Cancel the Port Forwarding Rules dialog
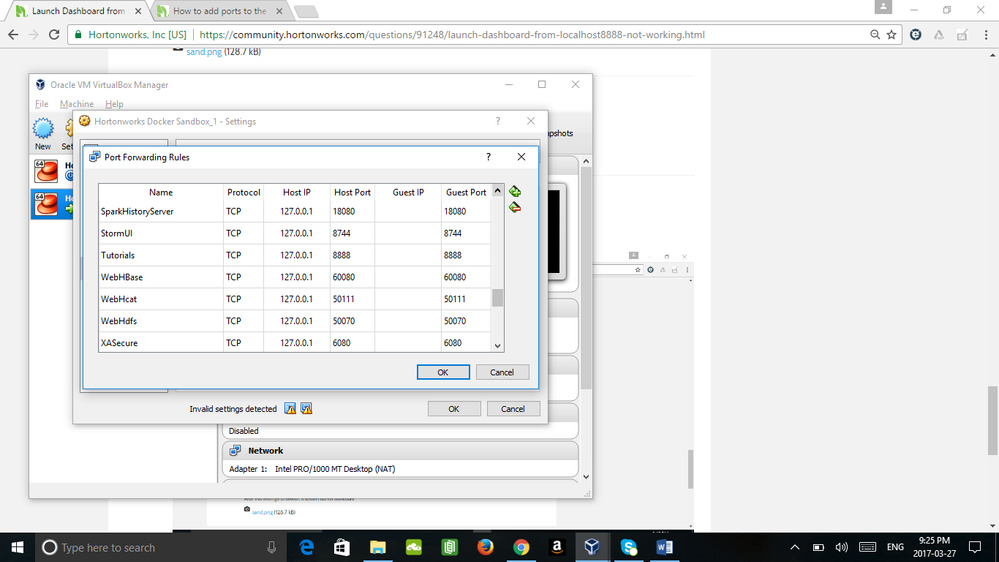Viewport: 999px width, 562px height. [501, 372]
